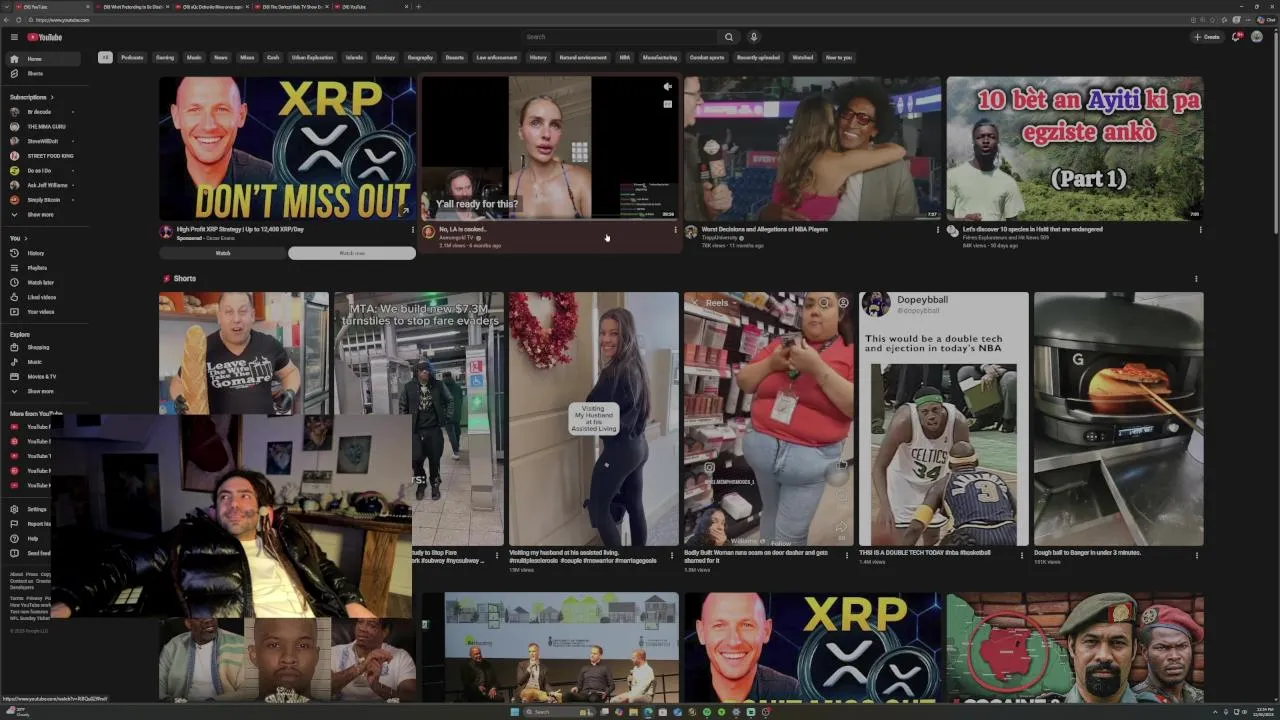Open Help in the sidebar
Screen dimensions: 1280x720
pos(30,538)
